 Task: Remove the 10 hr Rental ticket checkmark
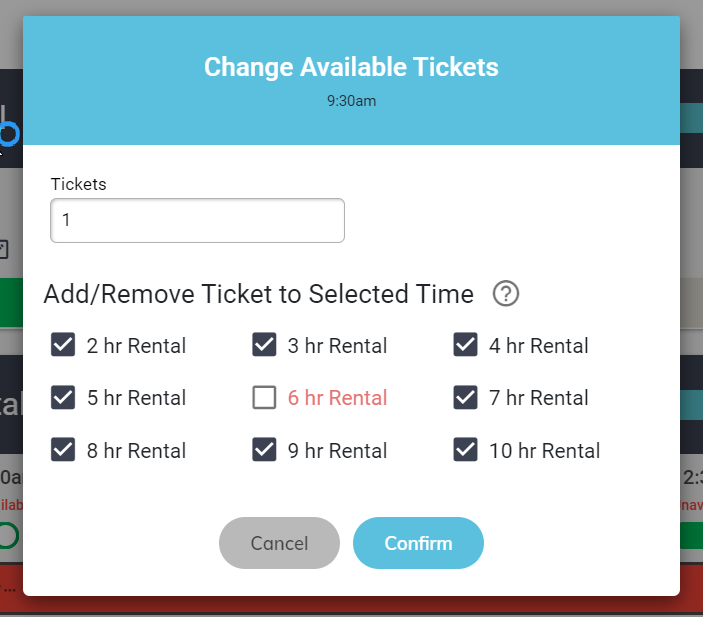465,450
